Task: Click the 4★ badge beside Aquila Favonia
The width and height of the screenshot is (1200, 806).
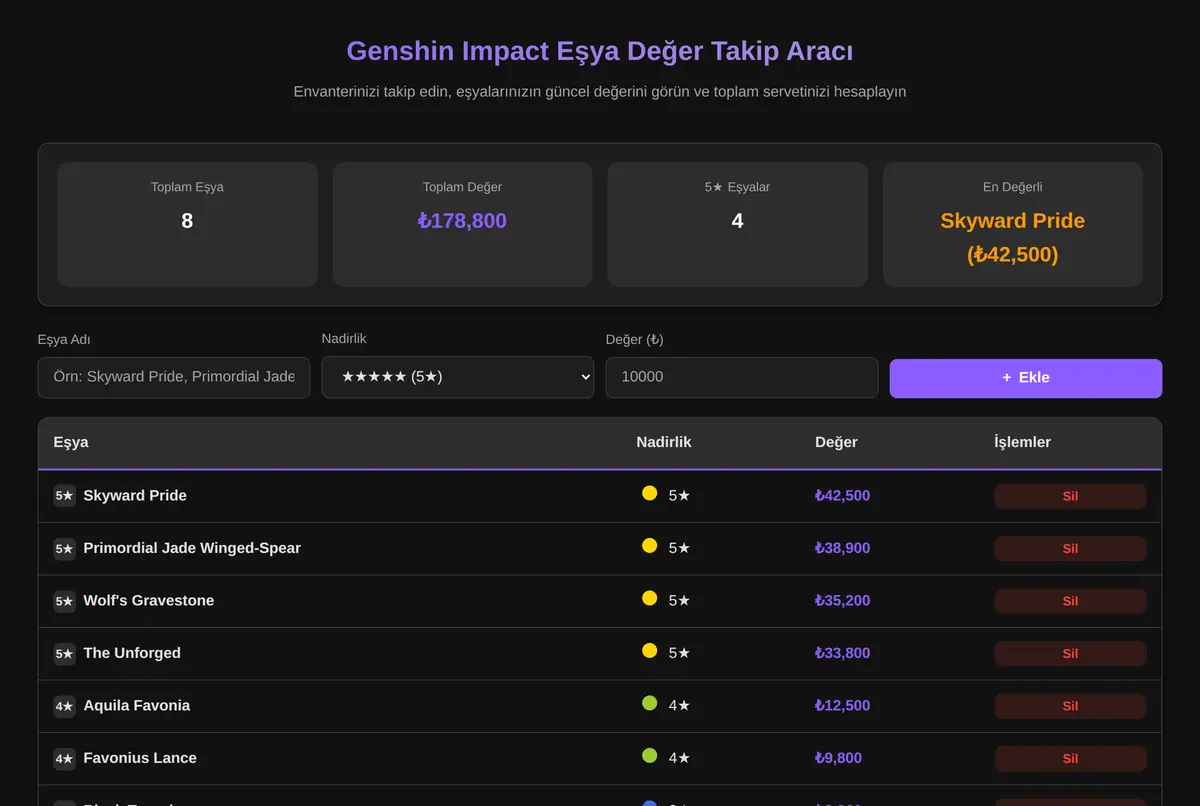Action: (65, 706)
